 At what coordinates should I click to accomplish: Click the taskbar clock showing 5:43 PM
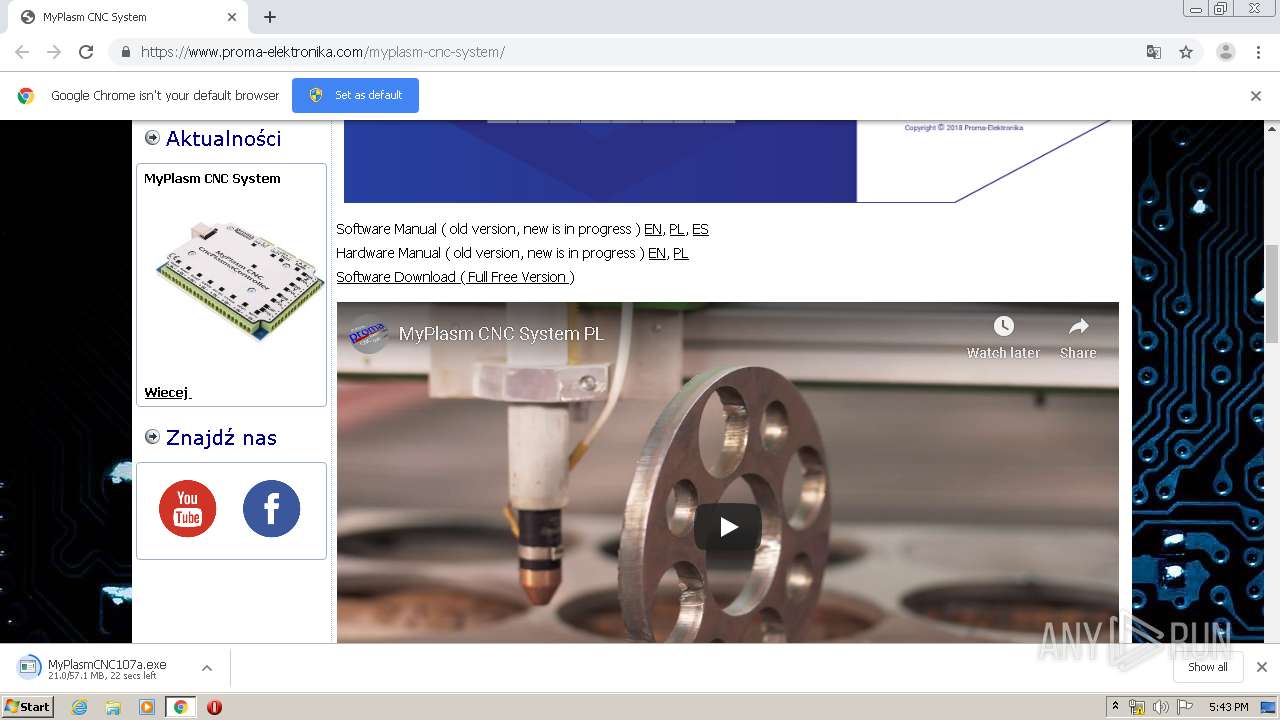coord(1228,707)
